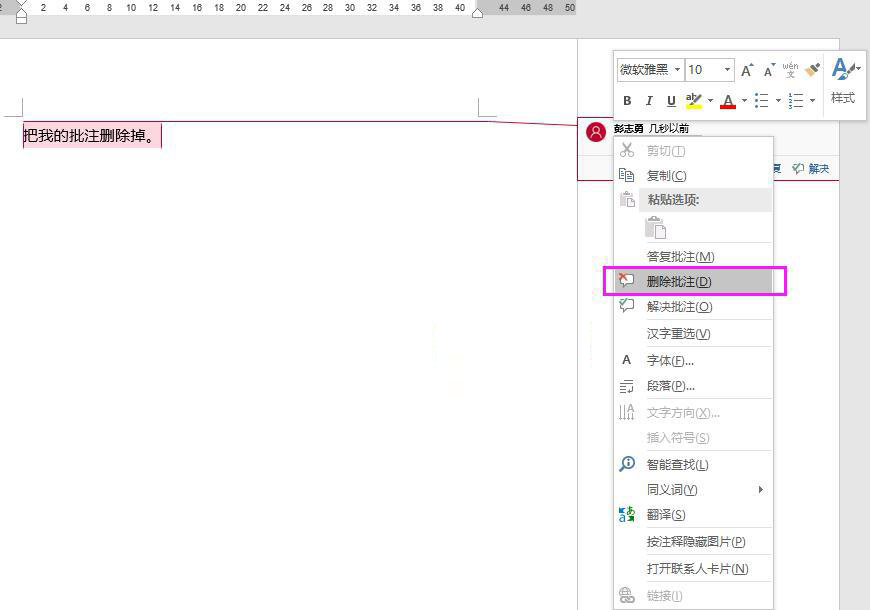The image size is (870, 610).
Task: Click the Increase Font Size icon
Action: (746, 70)
